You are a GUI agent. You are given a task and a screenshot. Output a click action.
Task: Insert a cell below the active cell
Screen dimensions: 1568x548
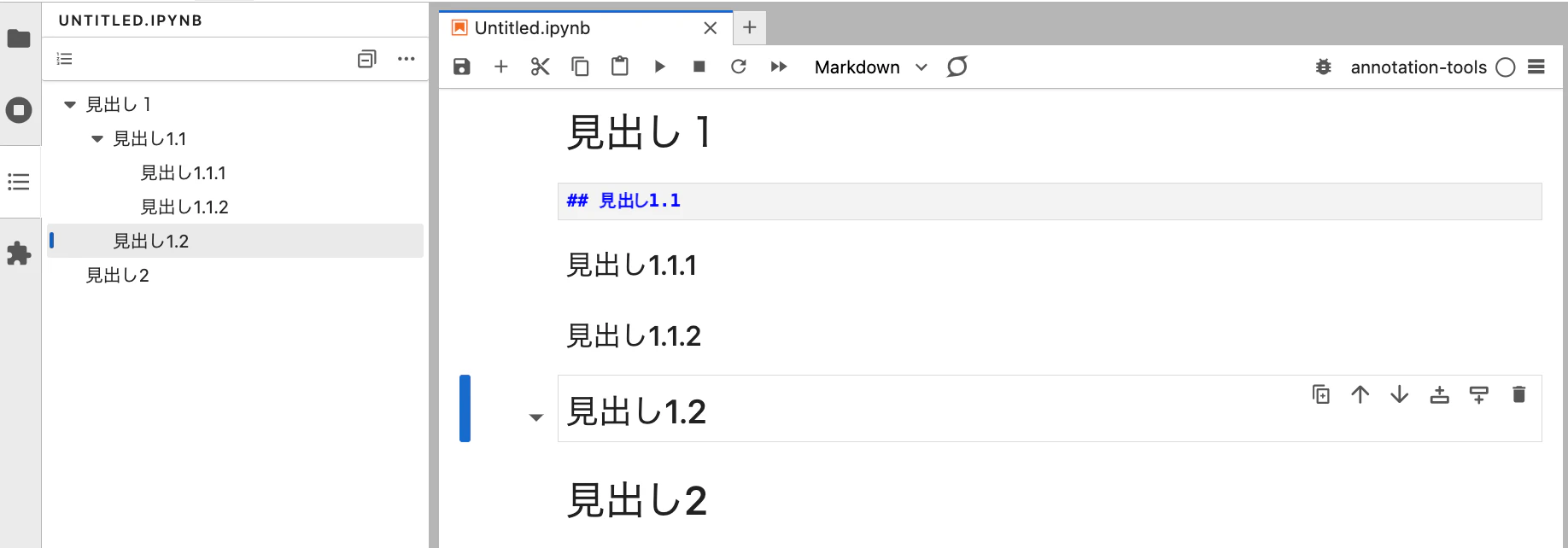tap(1479, 394)
